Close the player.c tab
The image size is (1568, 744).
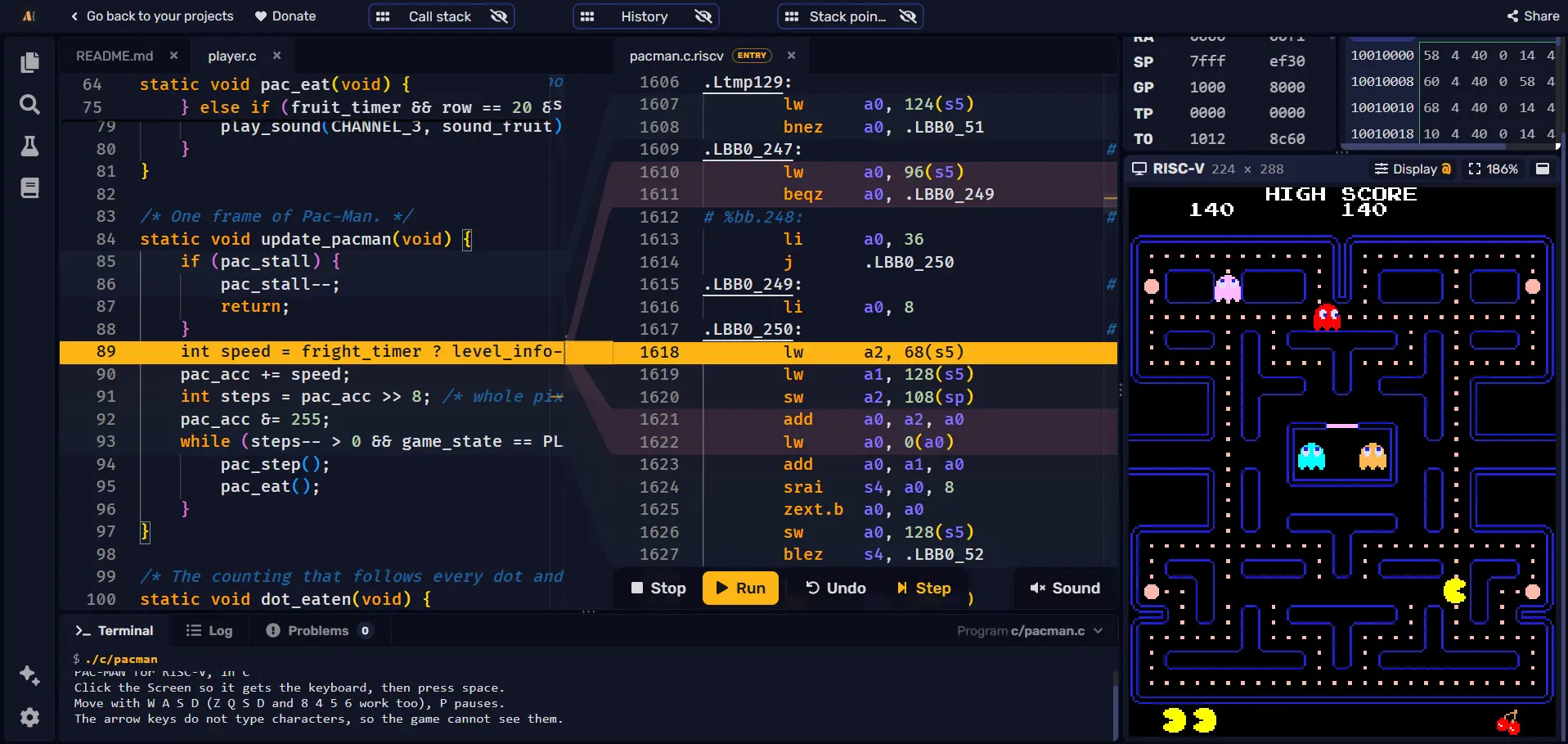(x=277, y=56)
